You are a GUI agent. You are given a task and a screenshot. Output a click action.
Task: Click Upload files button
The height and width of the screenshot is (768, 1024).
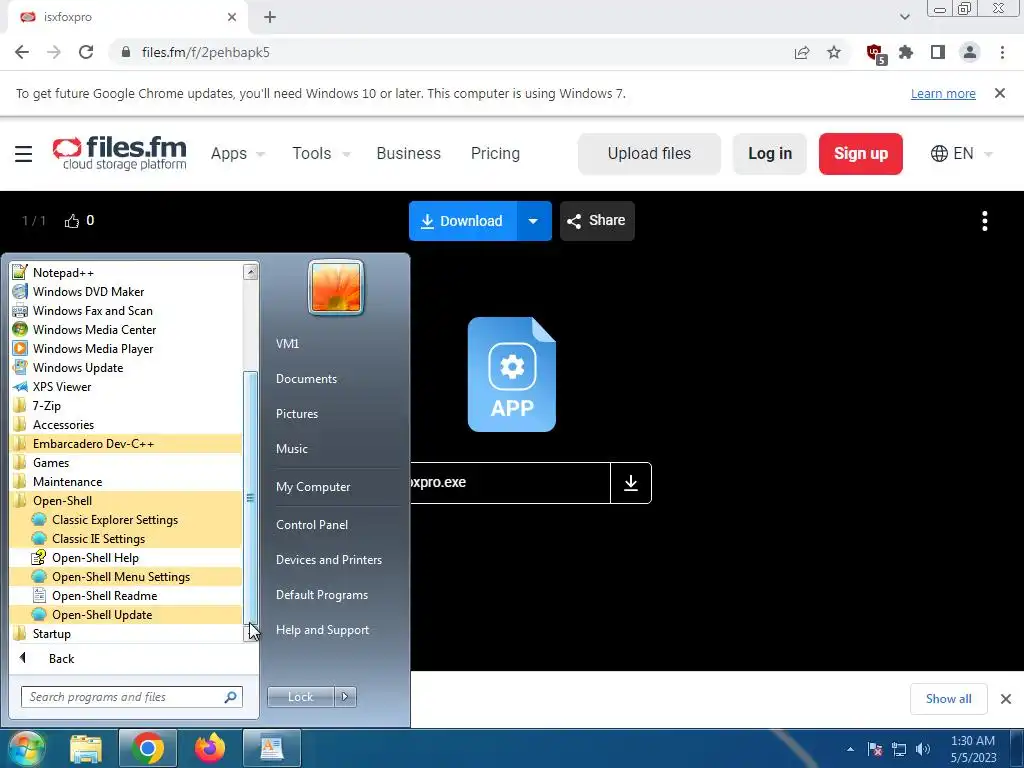(x=649, y=153)
